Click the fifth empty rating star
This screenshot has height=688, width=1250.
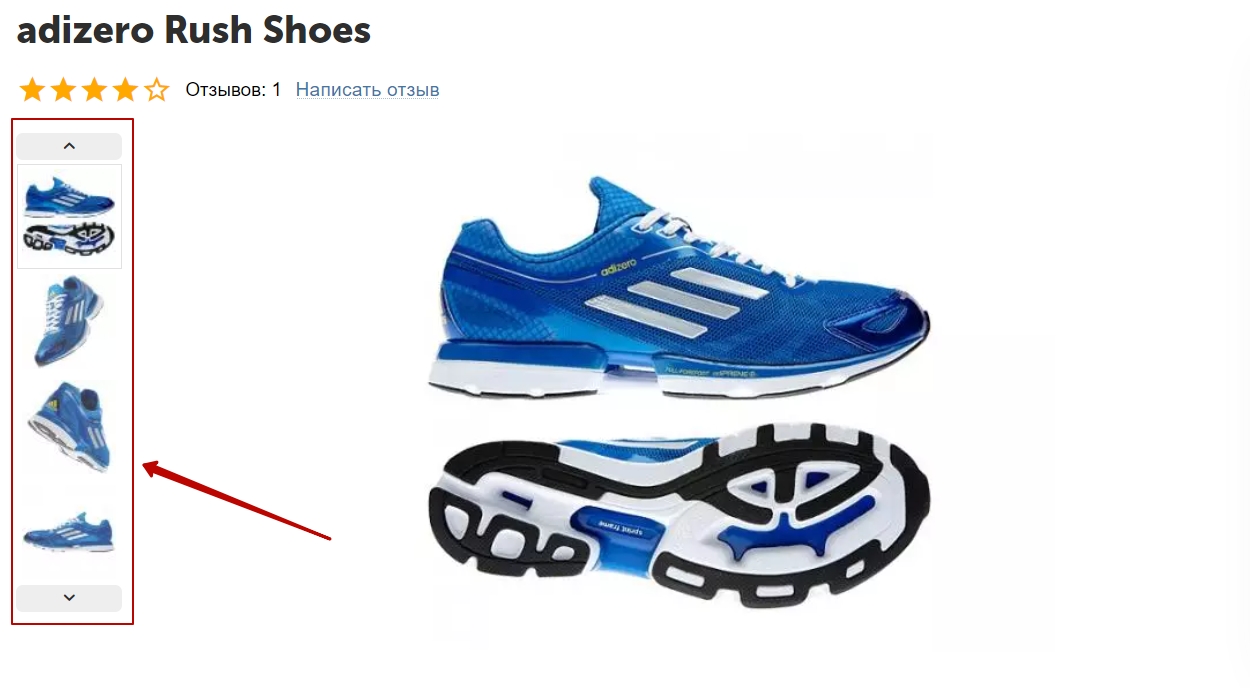(x=156, y=90)
